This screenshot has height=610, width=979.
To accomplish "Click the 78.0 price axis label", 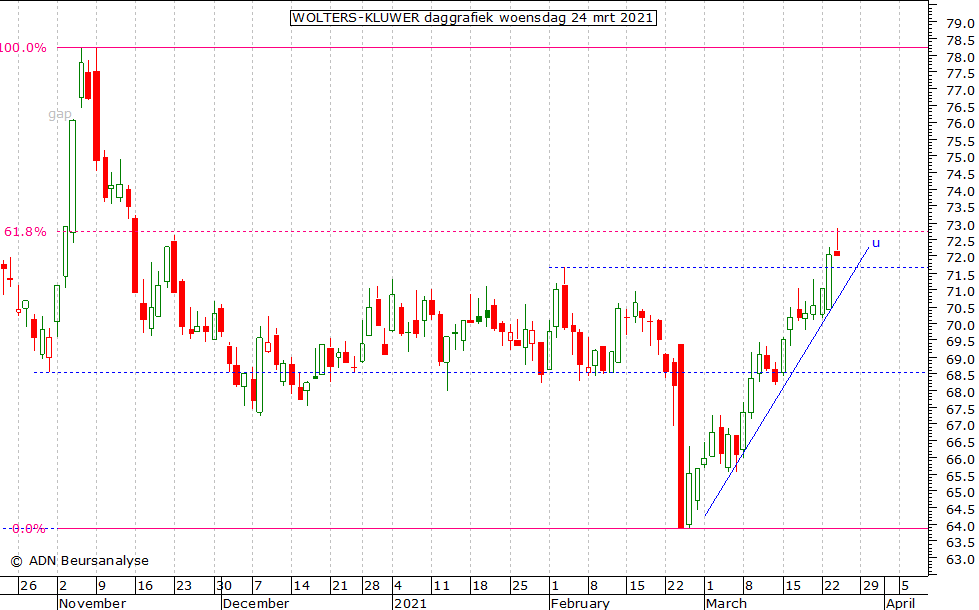I will (960, 57).
